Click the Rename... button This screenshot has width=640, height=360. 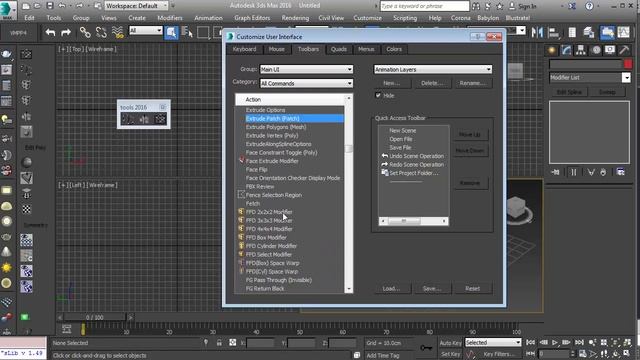pyautogui.click(x=473, y=83)
